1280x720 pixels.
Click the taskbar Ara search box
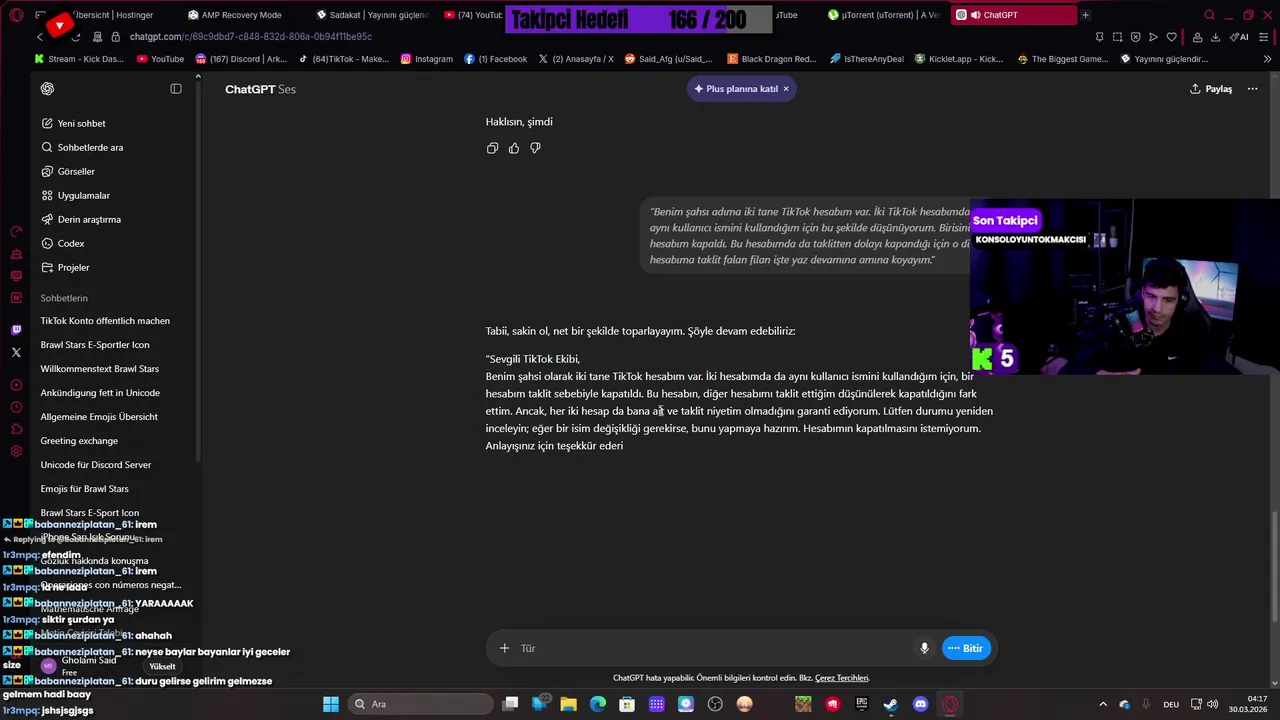(418, 704)
